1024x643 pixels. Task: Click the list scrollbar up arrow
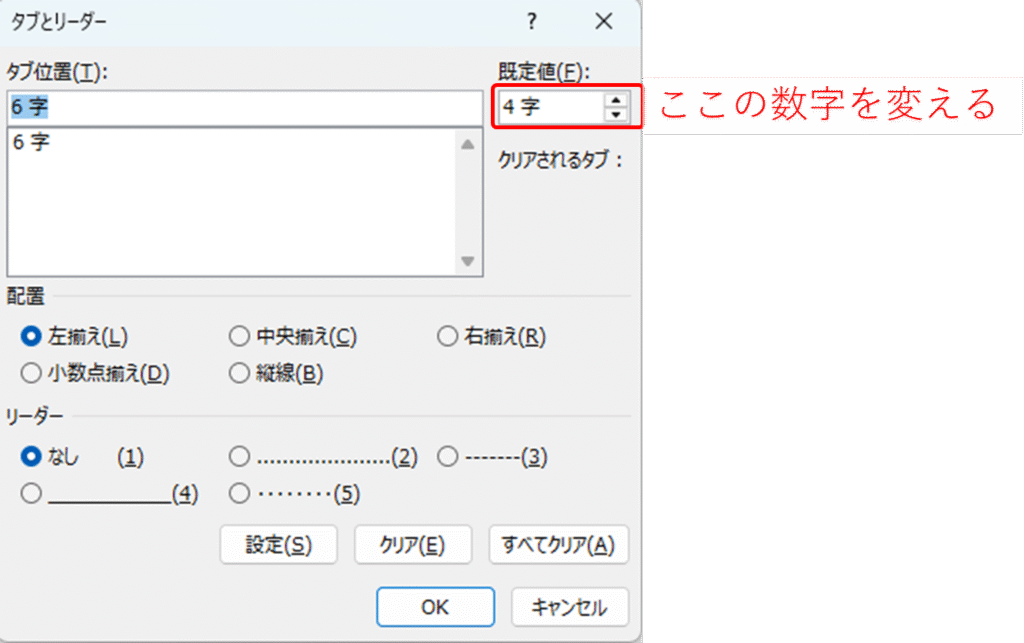pos(467,144)
